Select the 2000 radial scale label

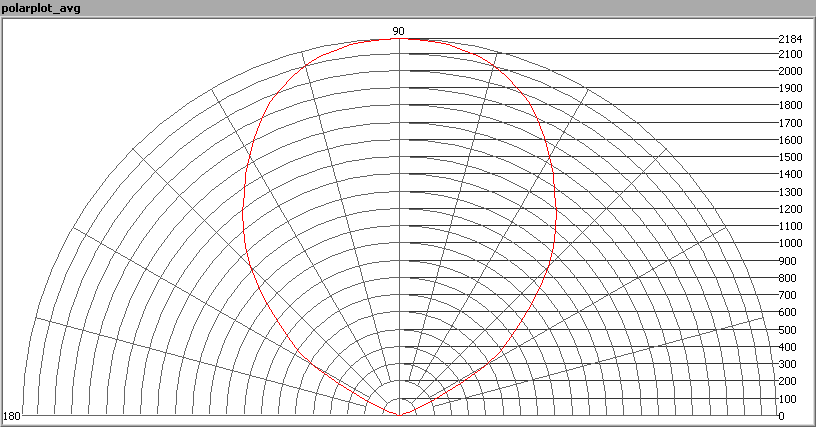point(790,71)
